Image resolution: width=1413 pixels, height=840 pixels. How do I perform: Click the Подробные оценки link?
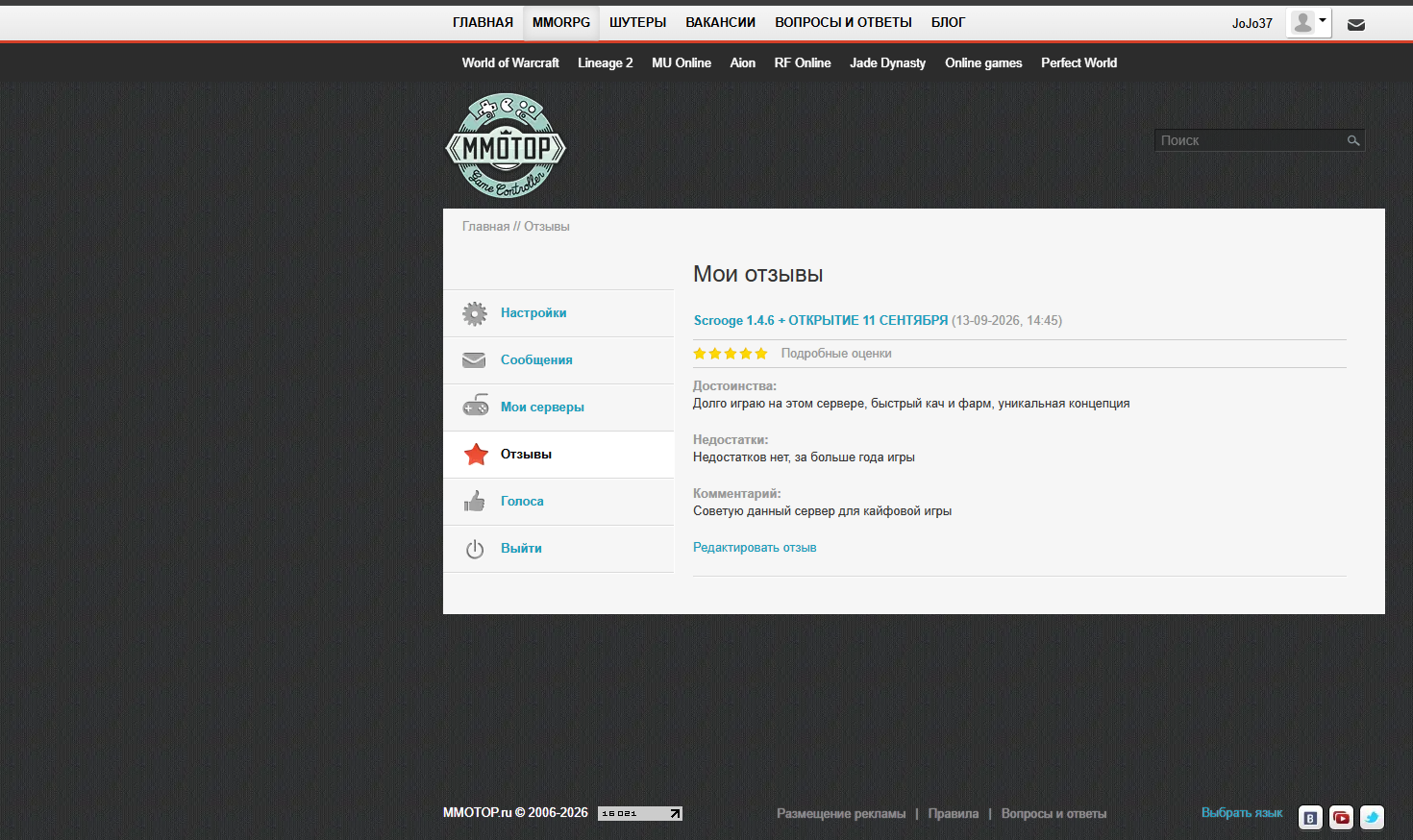tap(836, 354)
